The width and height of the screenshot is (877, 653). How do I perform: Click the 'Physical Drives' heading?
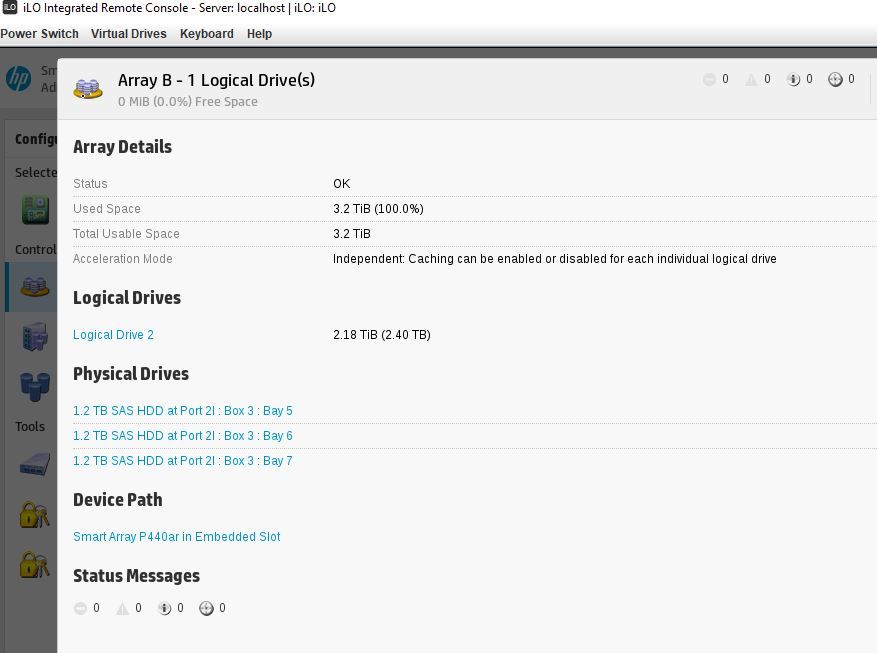[131, 374]
